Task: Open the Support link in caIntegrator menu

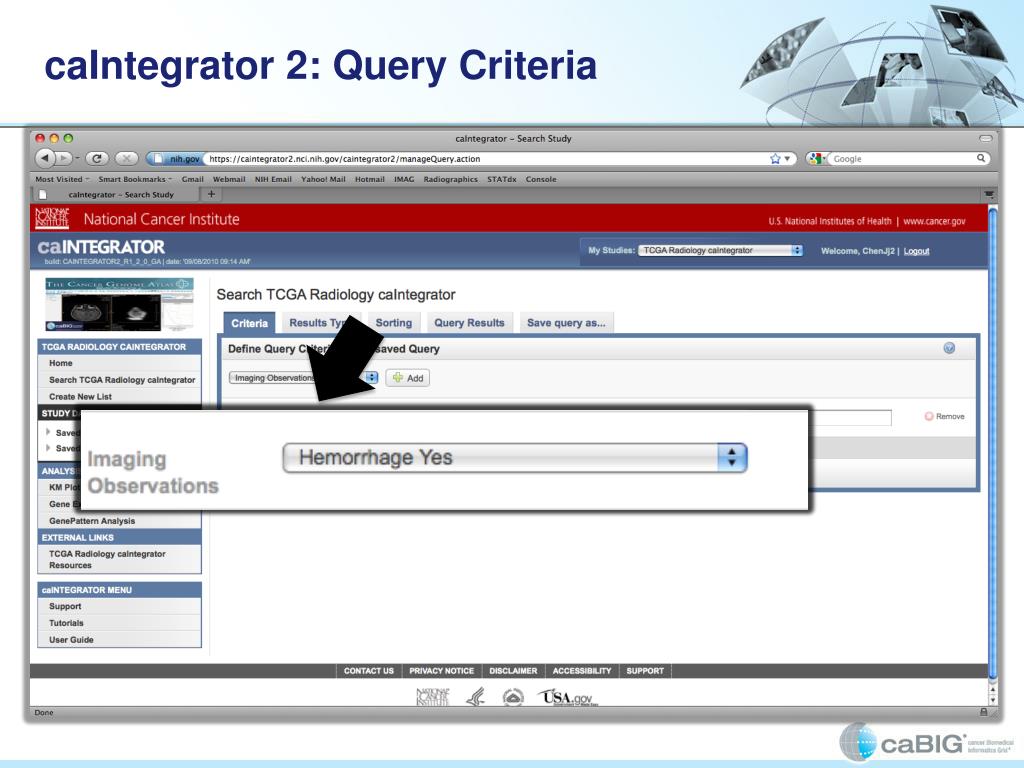Action: (65, 606)
